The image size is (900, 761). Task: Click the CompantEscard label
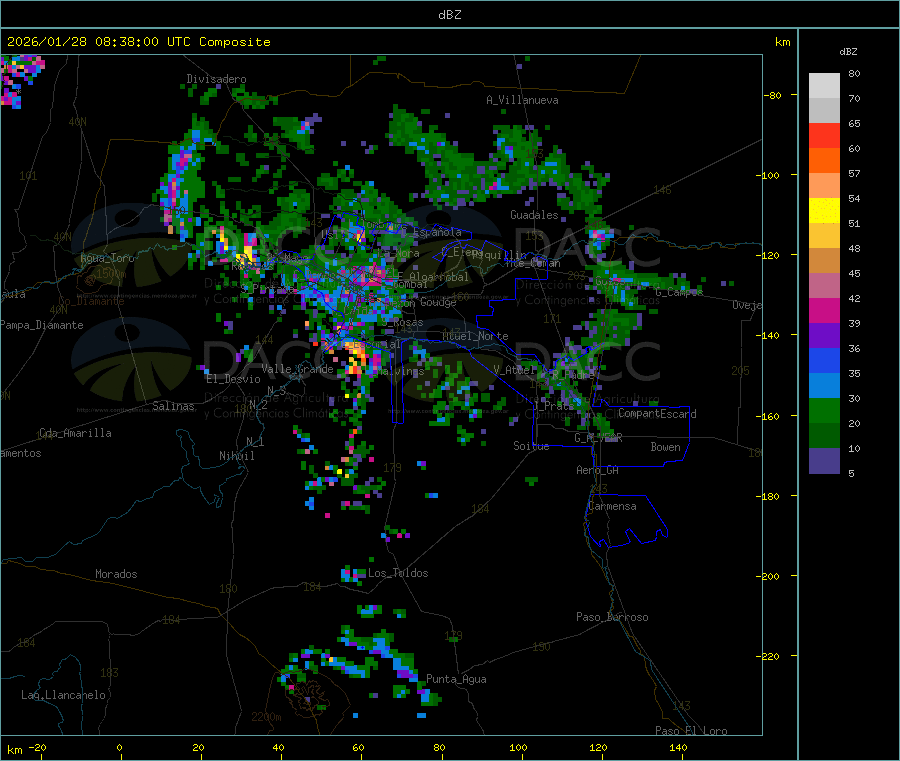657,414
